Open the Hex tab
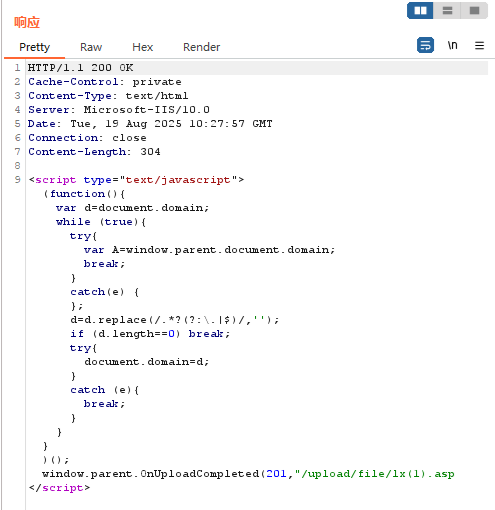The width and height of the screenshot is (495, 510). (142, 47)
